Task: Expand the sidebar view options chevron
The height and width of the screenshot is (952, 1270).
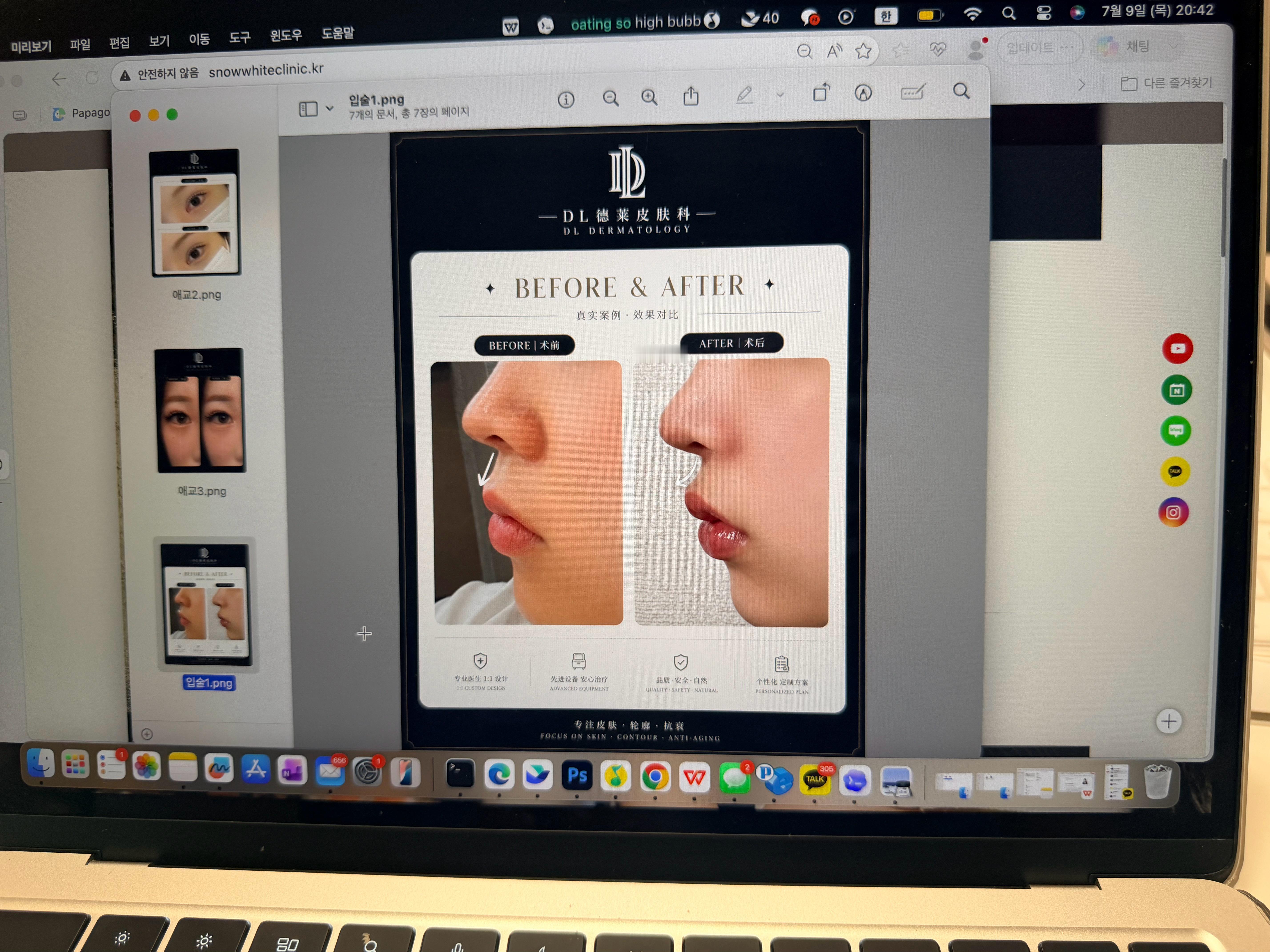Action: pyautogui.click(x=330, y=108)
